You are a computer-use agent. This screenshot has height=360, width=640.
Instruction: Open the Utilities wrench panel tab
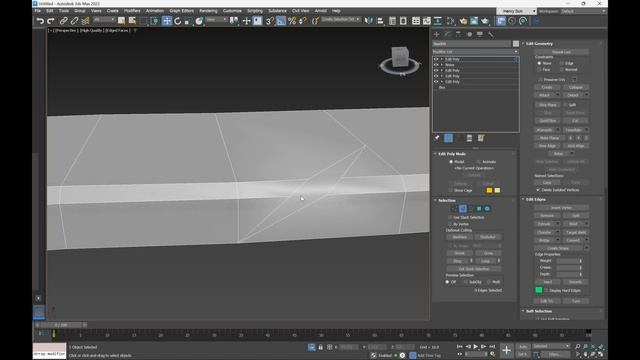491,34
